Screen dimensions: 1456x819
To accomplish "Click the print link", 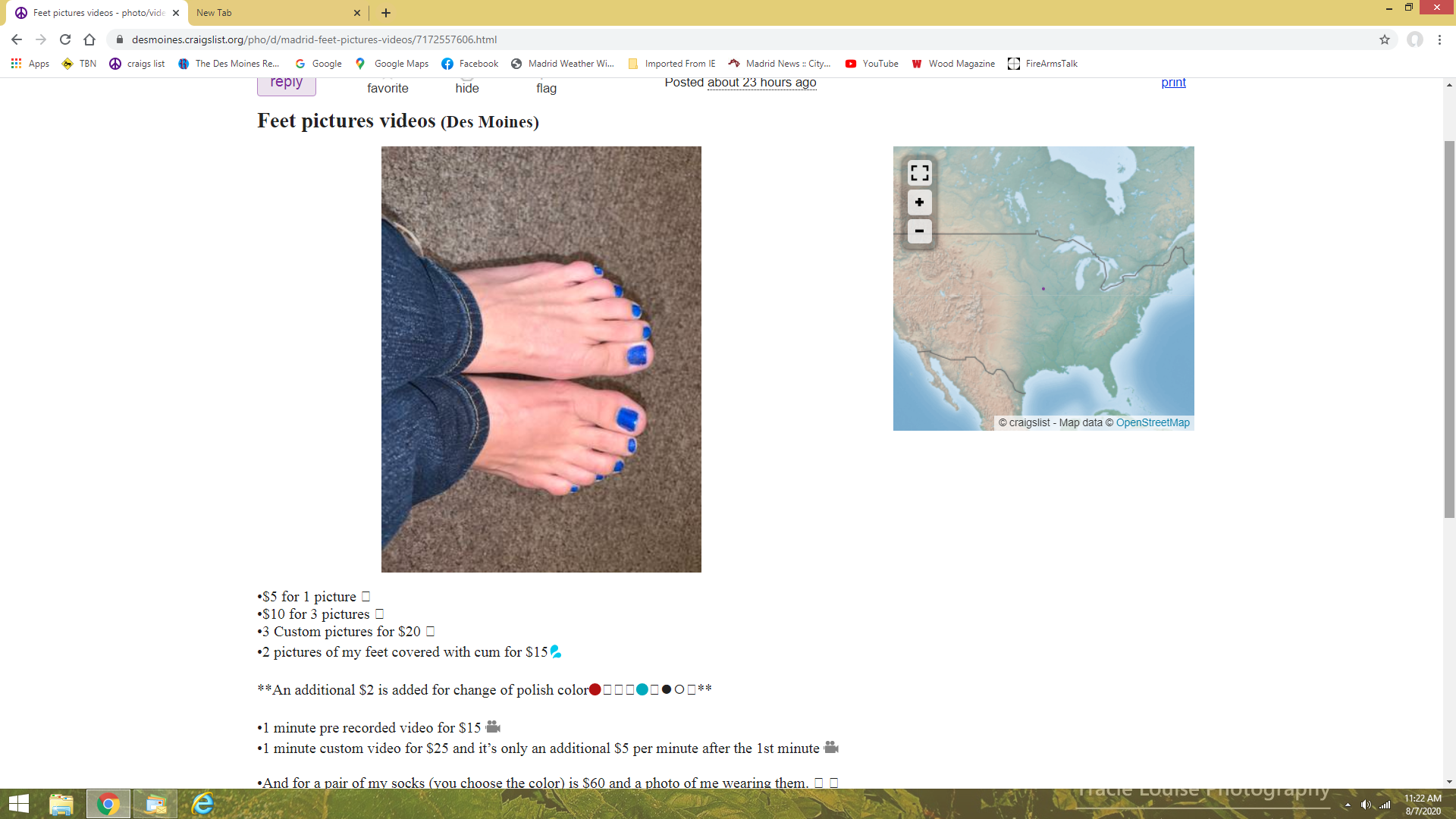I will pyautogui.click(x=1173, y=83).
